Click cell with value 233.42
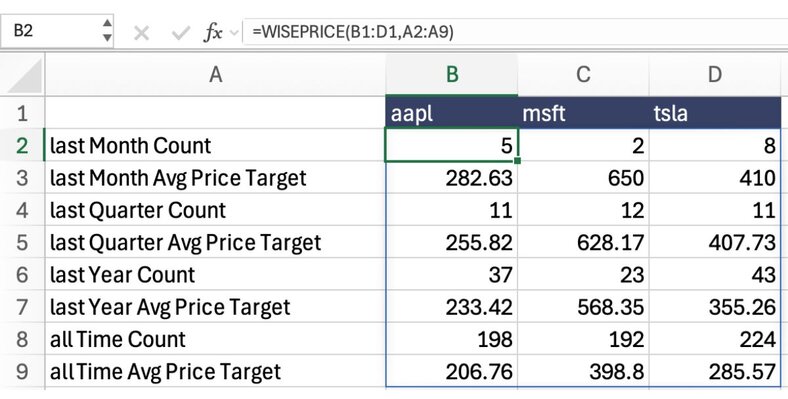788x399 pixels. click(x=452, y=307)
